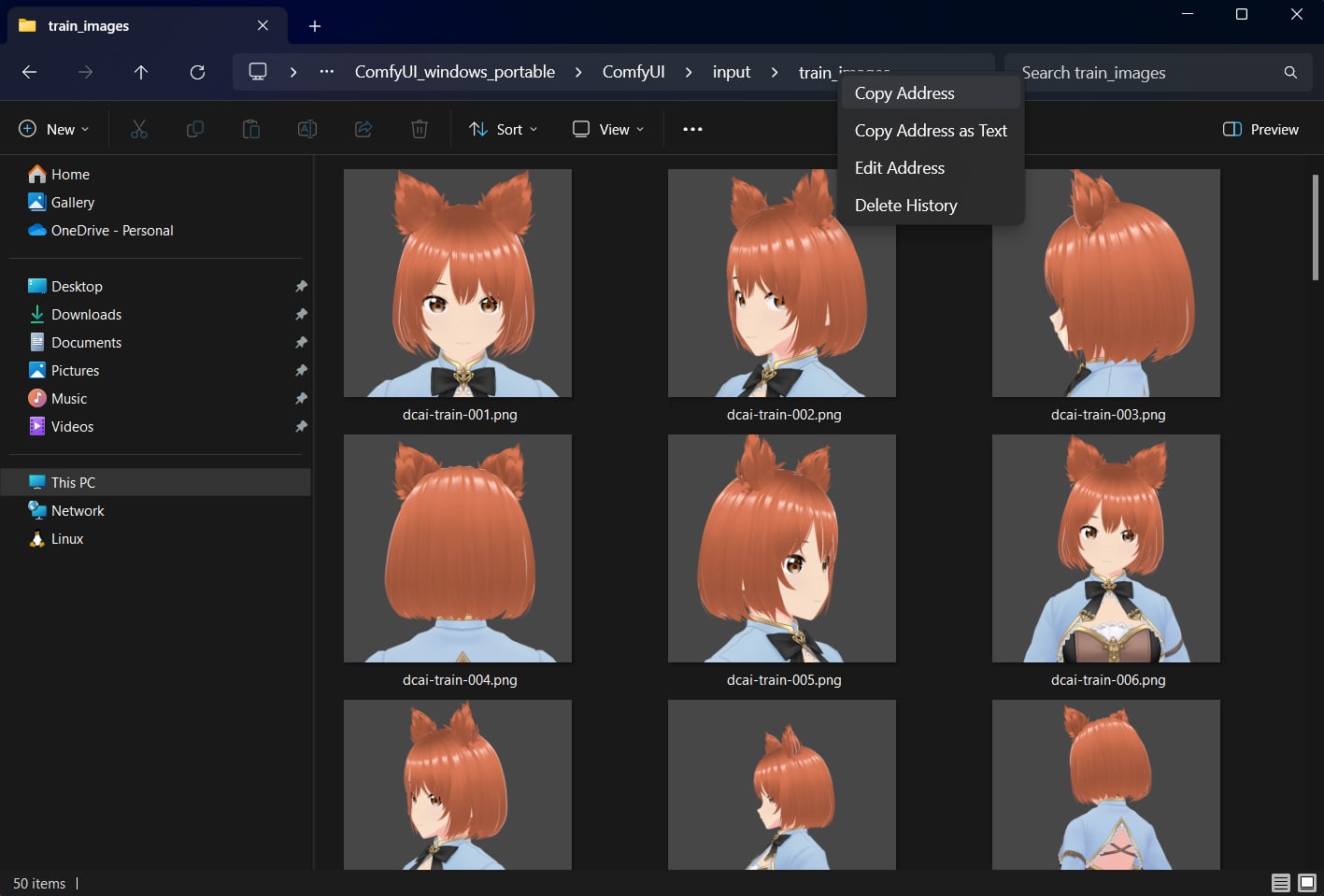Click the Delete trash icon
This screenshot has height=896, width=1324.
click(420, 129)
